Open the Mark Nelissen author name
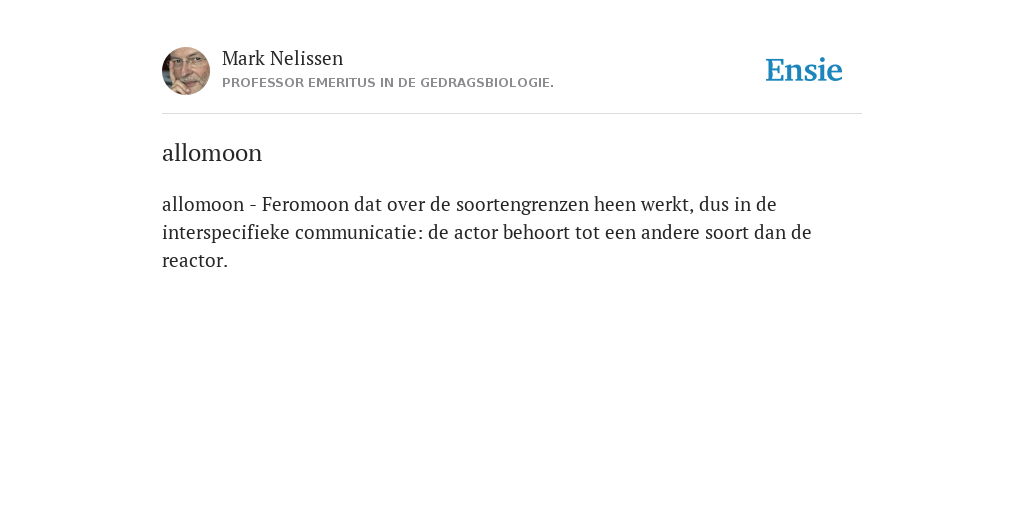The height and width of the screenshot is (512, 1024). pyautogui.click(x=282, y=58)
